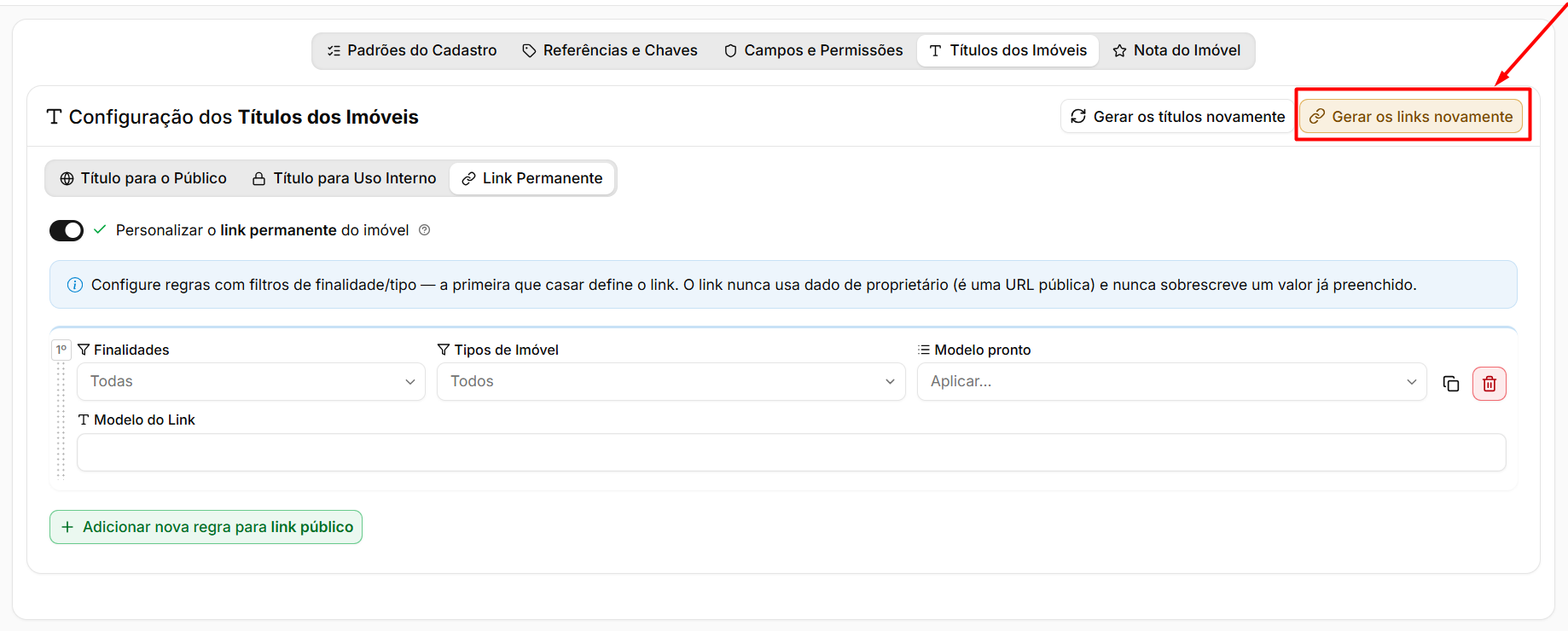Click the drag handle dots of the first rule
1568x631 pixels.
click(61, 418)
